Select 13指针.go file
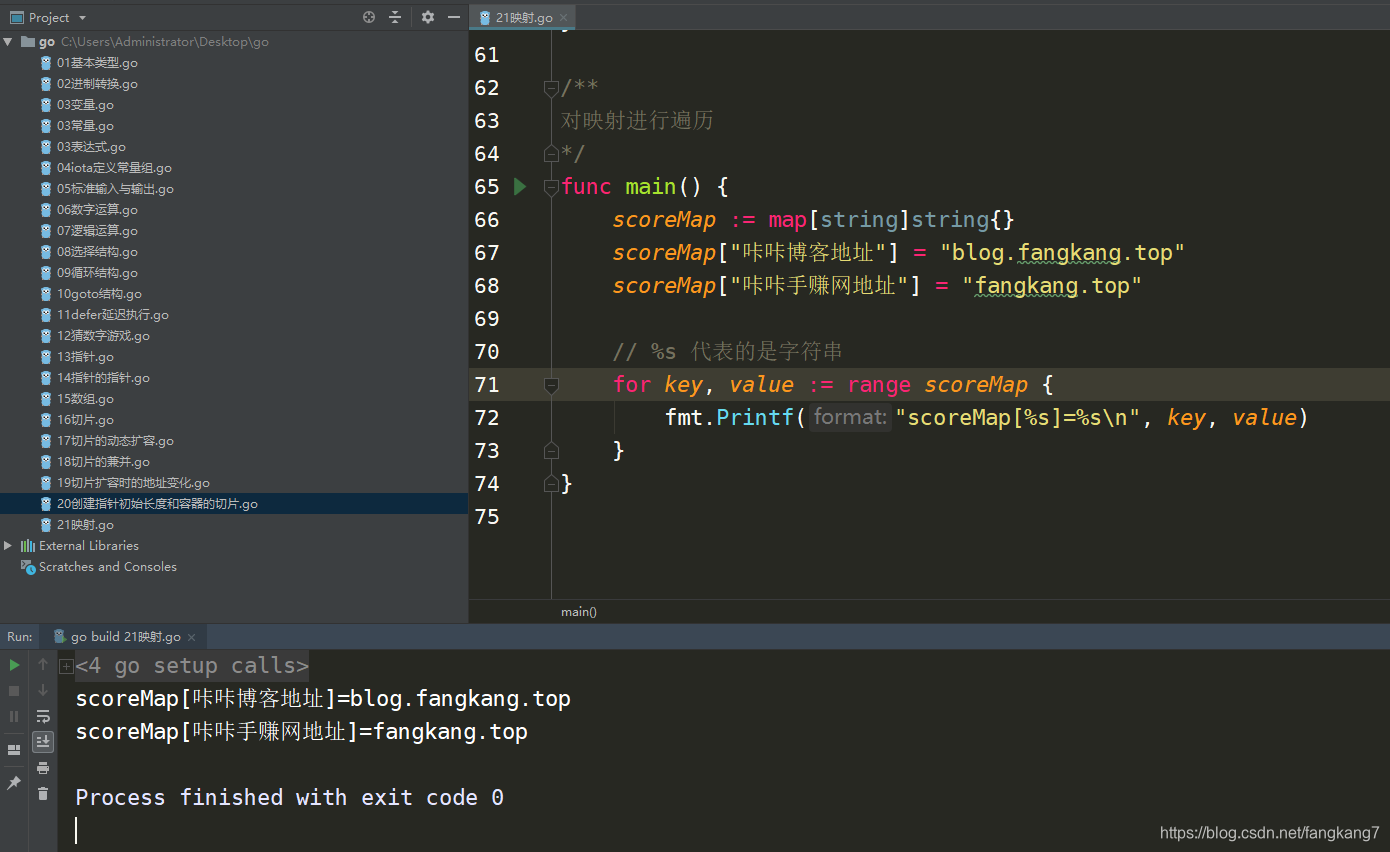 tap(85, 357)
